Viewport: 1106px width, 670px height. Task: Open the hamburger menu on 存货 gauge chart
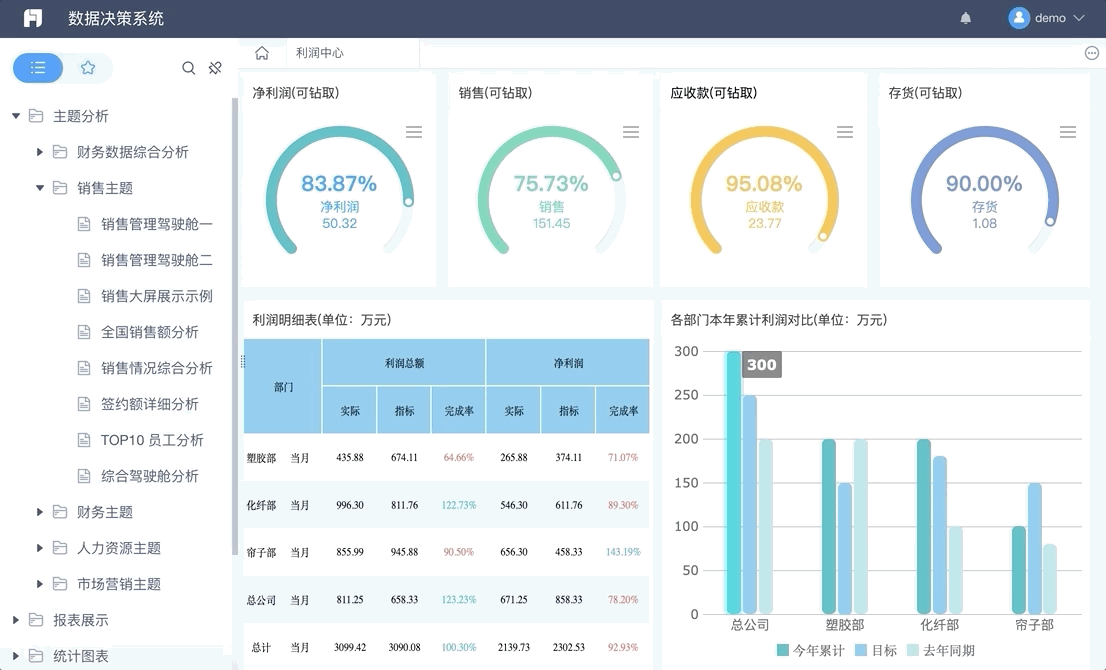click(x=1067, y=131)
